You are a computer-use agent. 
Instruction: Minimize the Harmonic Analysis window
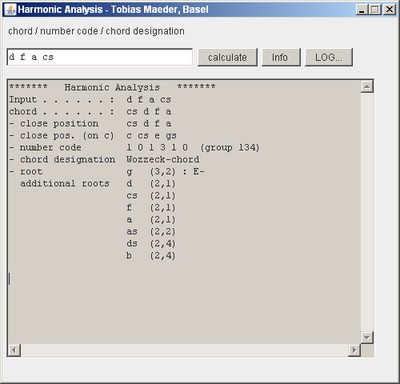362,9
